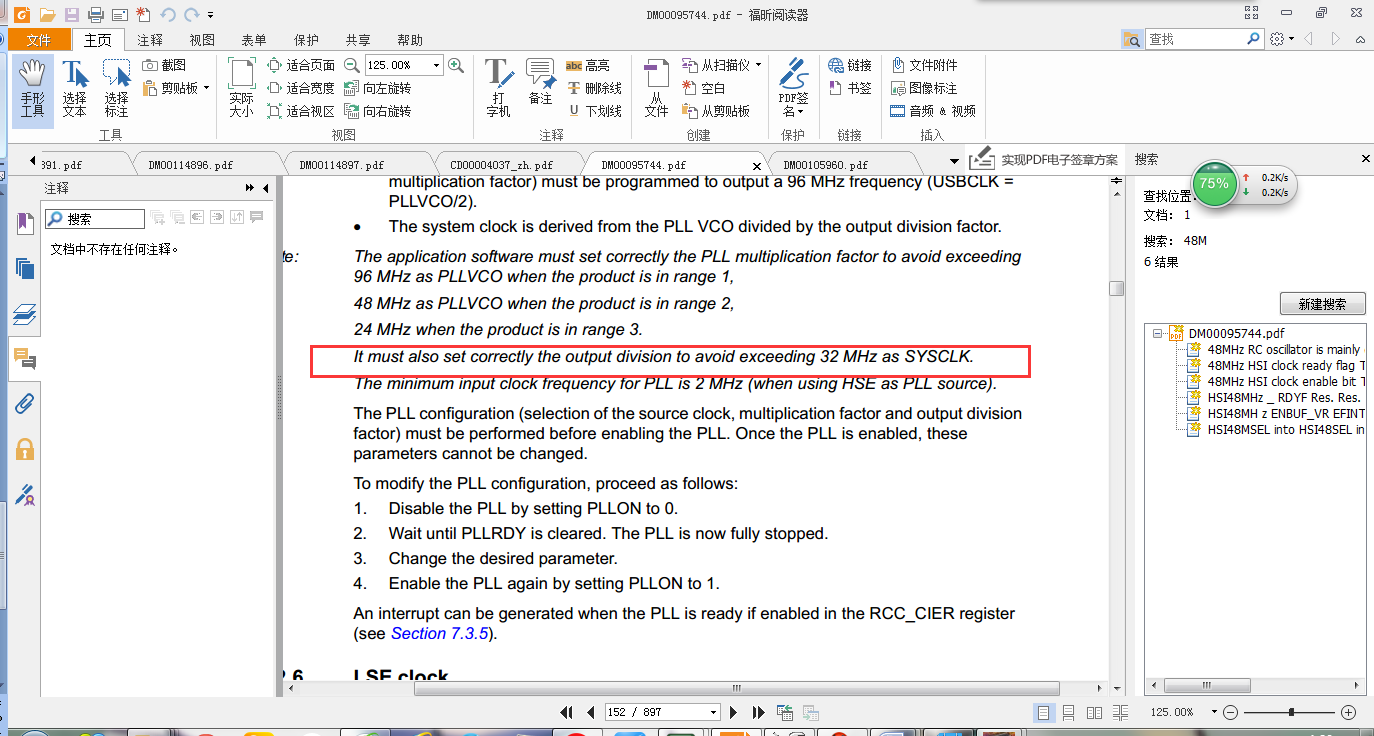This screenshot has height=736, width=1374.
Task: Expand the Clipboard (剪贴板) dropdown
Action: point(206,88)
